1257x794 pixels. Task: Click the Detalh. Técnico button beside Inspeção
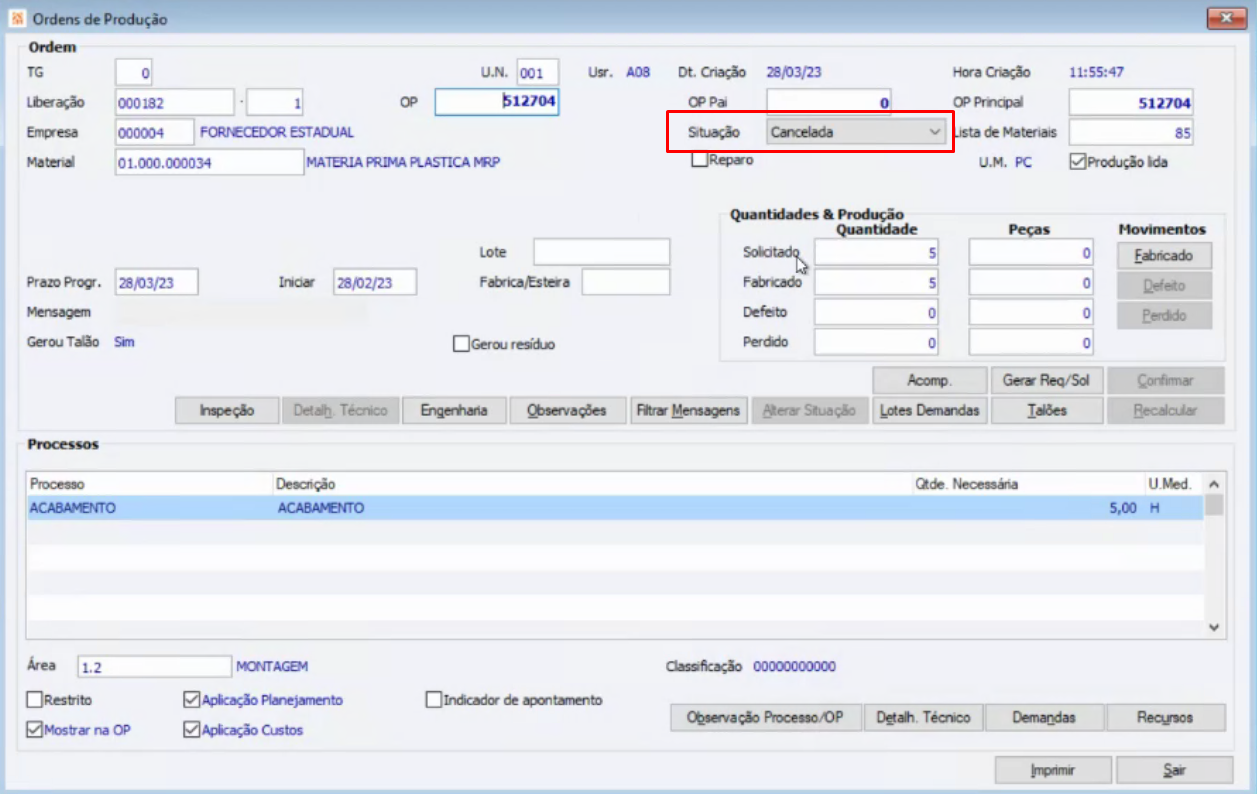[341, 410]
